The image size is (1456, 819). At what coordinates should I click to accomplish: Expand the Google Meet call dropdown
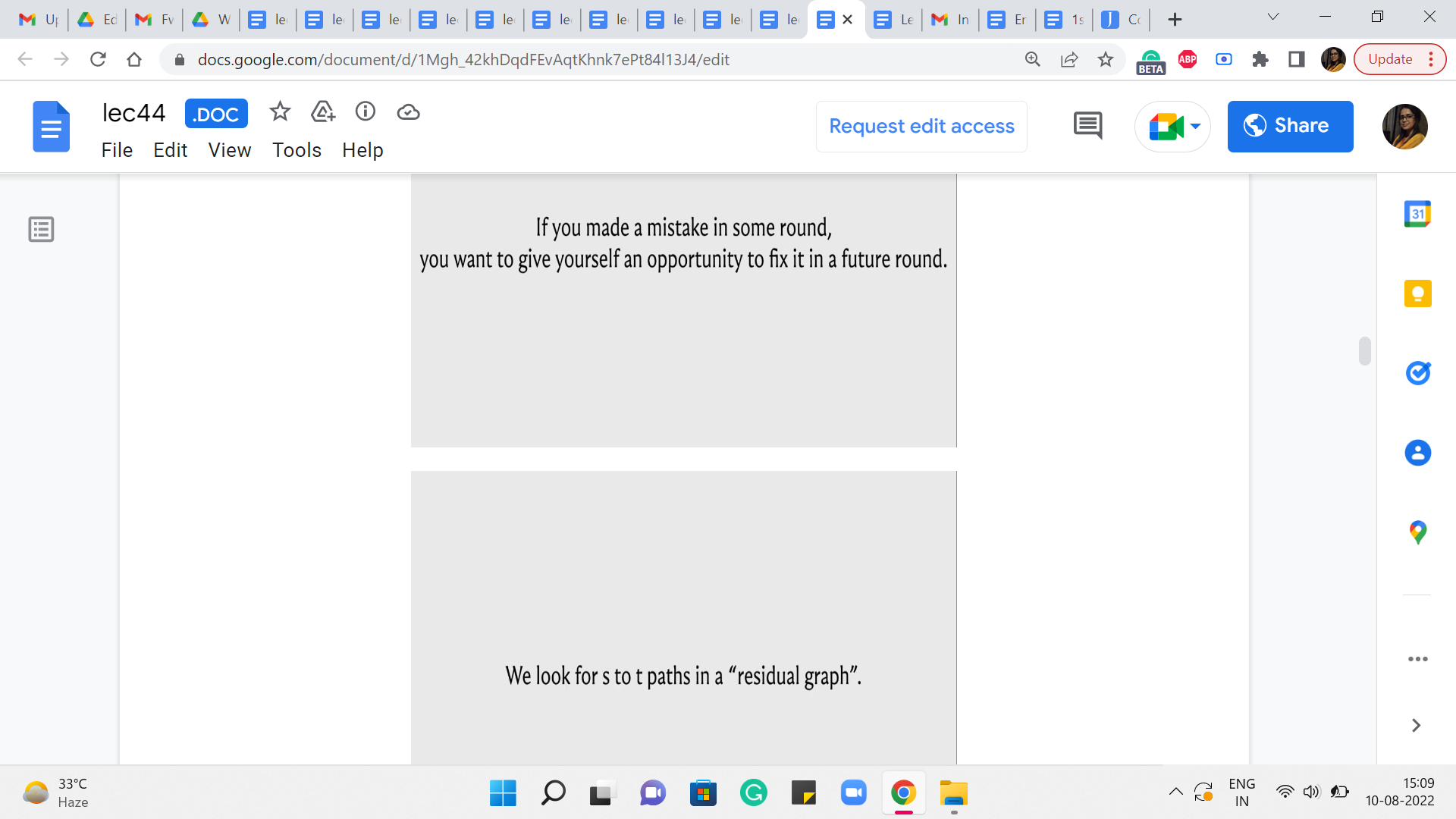[1196, 126]
